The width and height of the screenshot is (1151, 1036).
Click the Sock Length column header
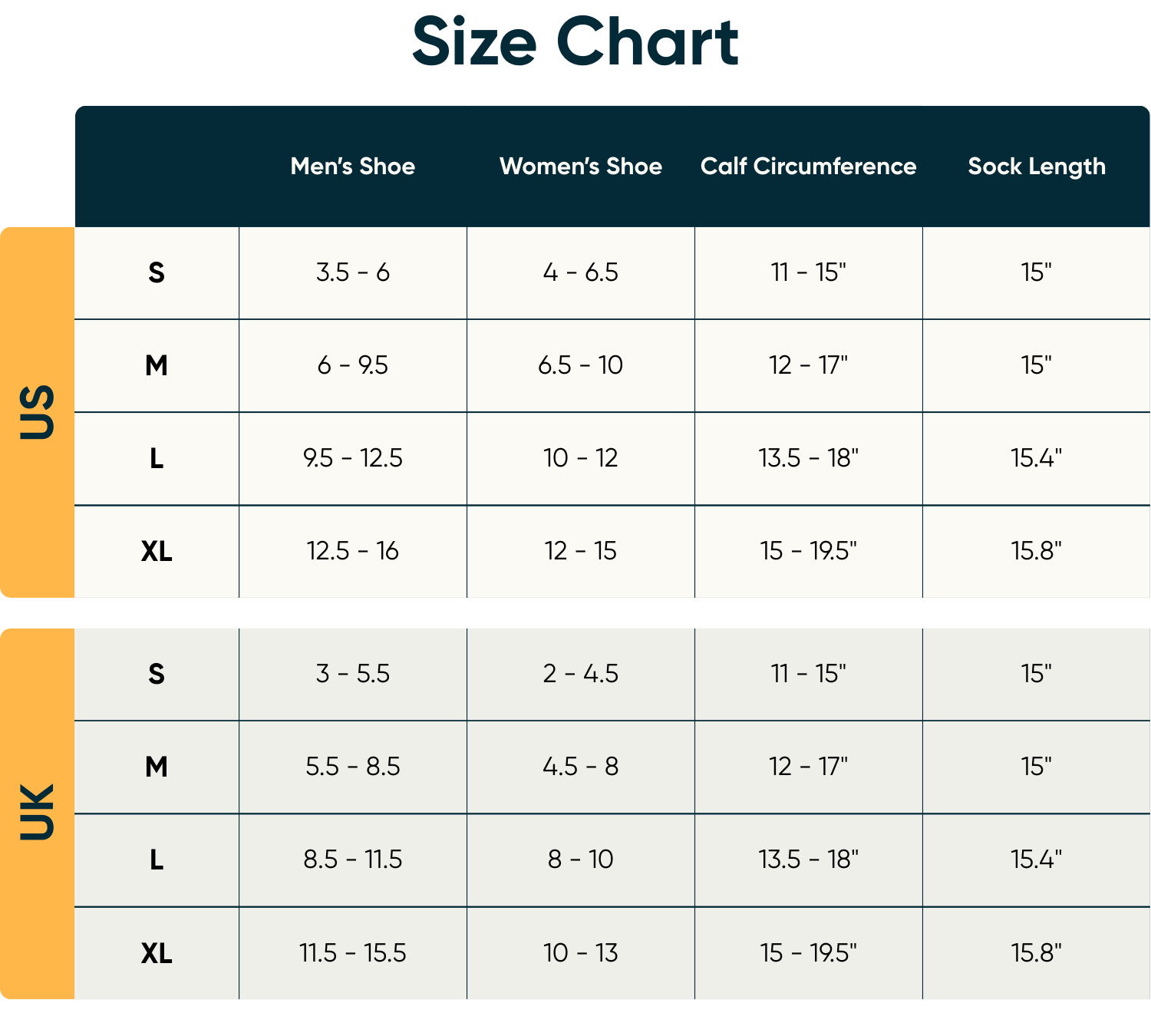[x=1037, y=167]
